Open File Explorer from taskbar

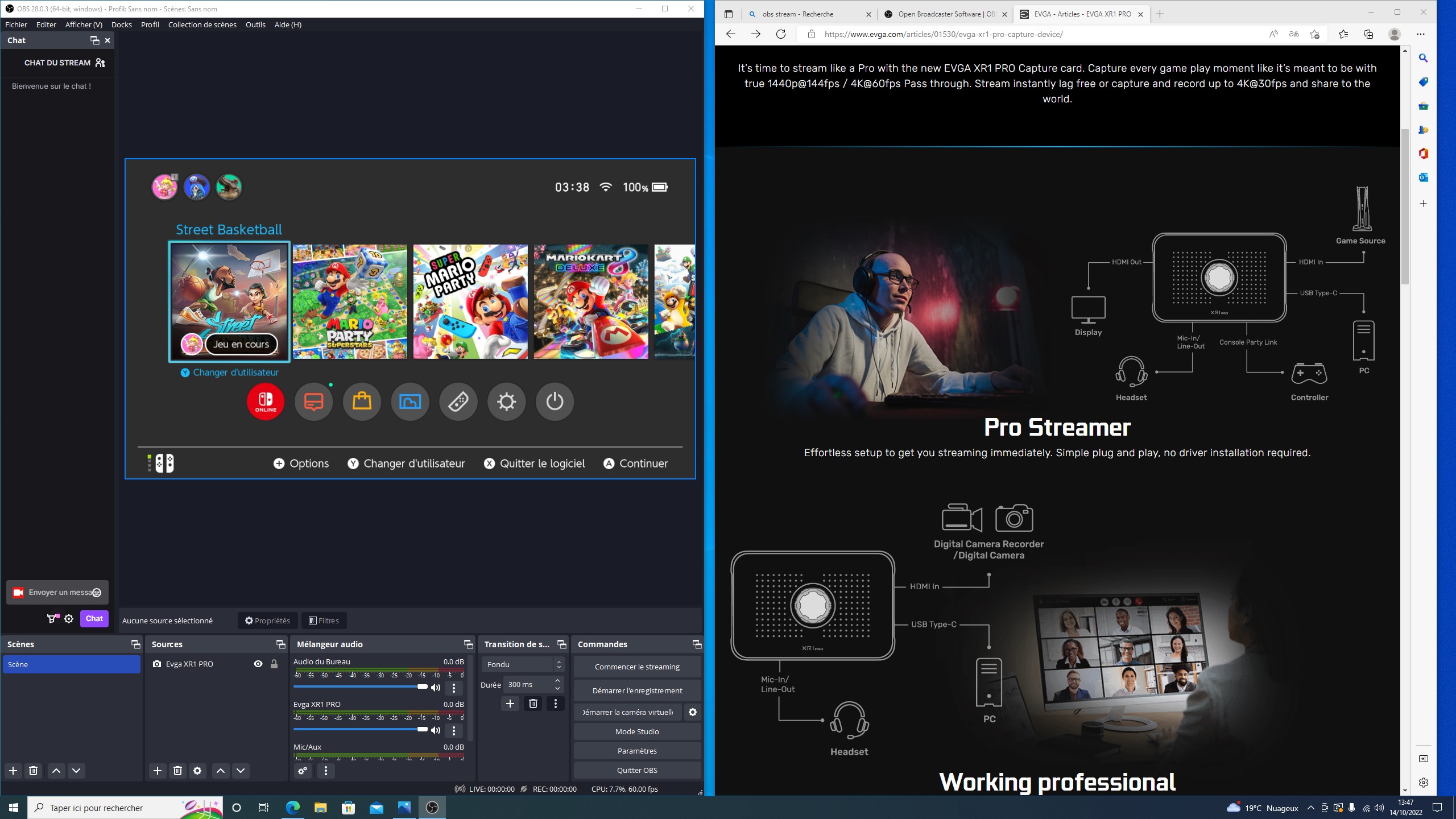click(x=320, y=808)
